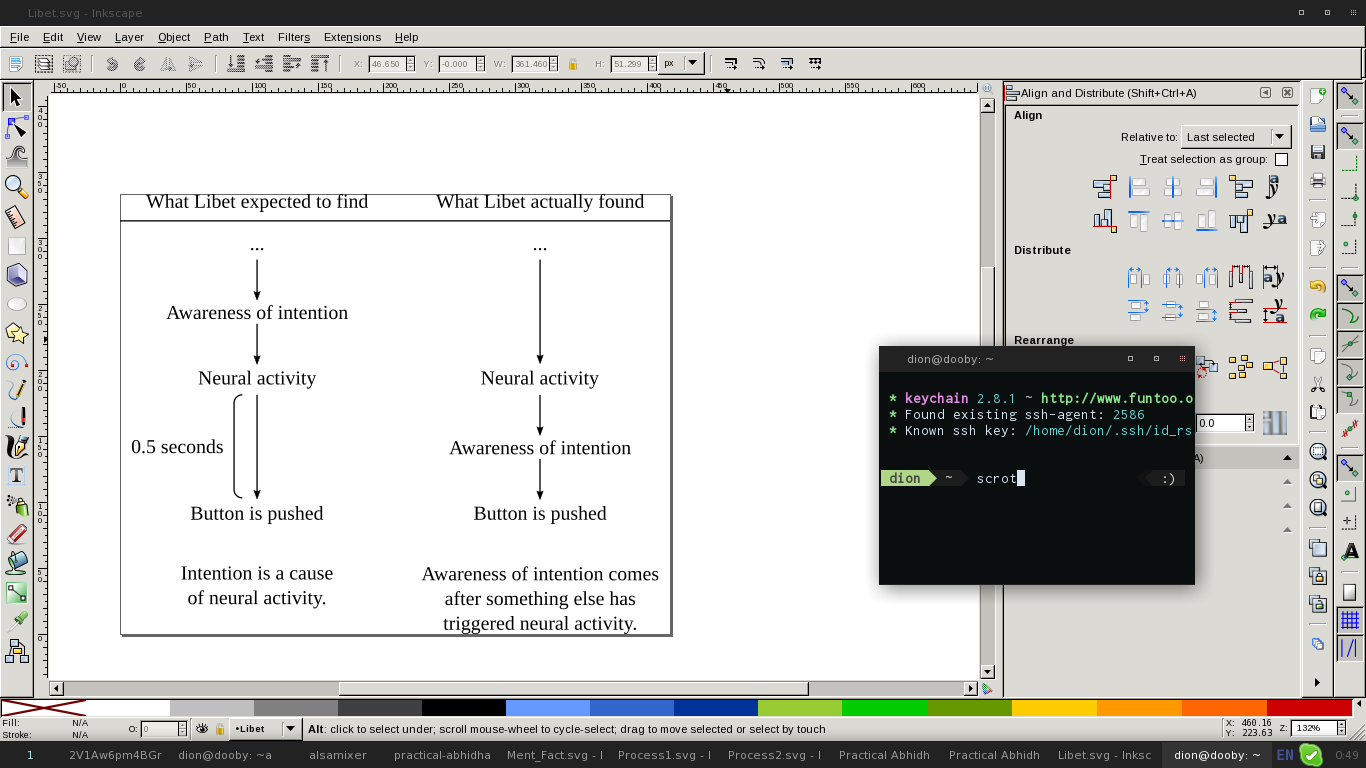The height and width of the screenshot is (768, 1366).
Task: Select the Paint Bucket fill tool
Action: [16, 563]
